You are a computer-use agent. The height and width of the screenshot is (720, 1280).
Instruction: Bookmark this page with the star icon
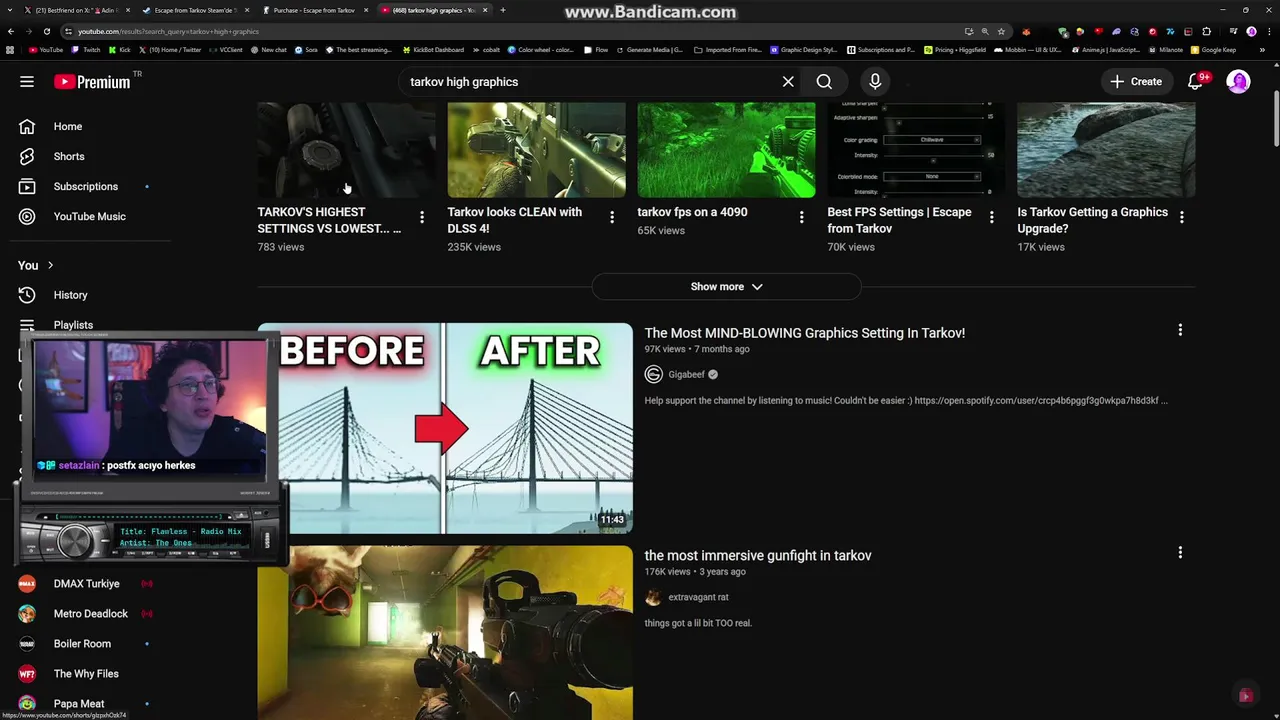(x=1001, y=31)
